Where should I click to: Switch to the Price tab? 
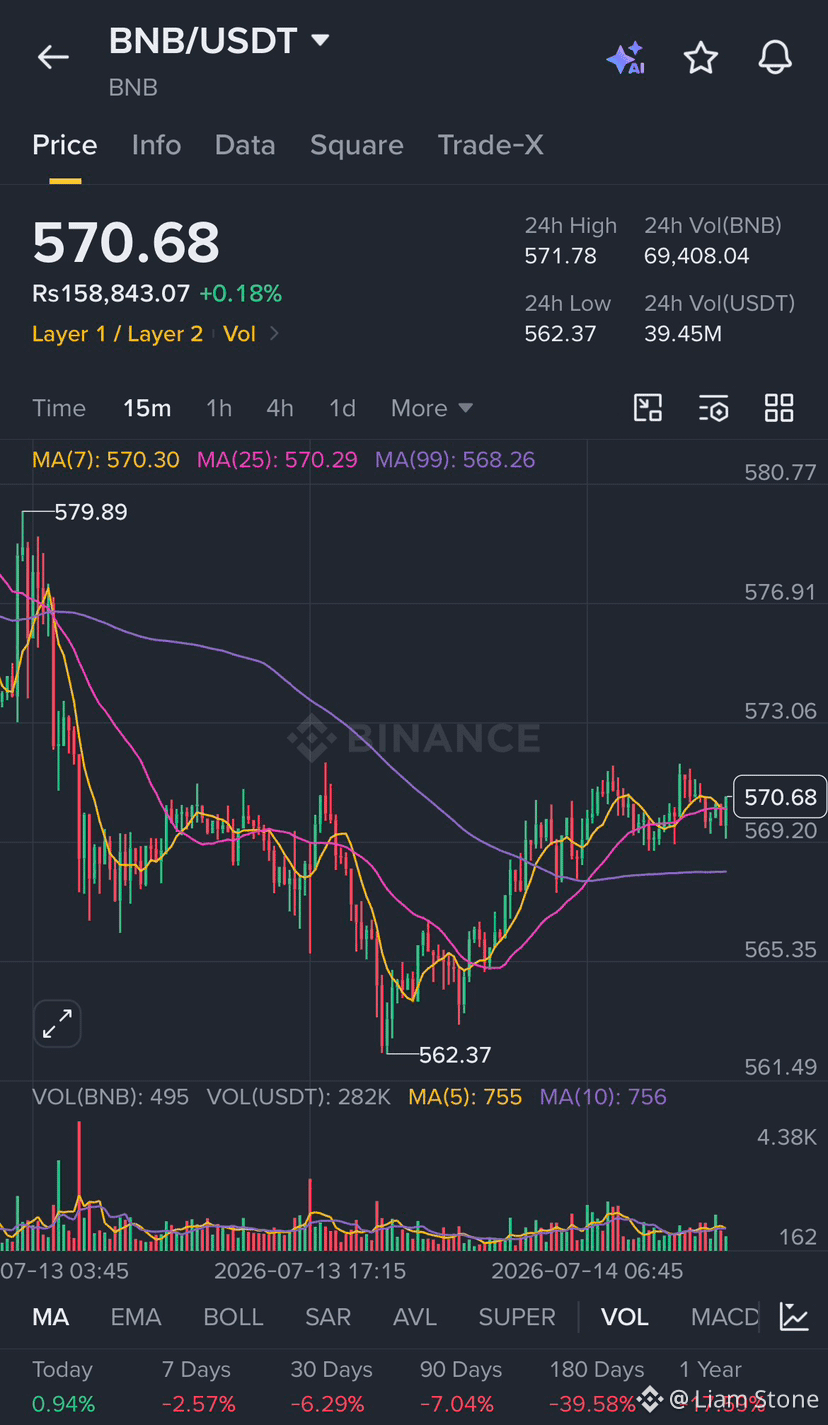65,145
